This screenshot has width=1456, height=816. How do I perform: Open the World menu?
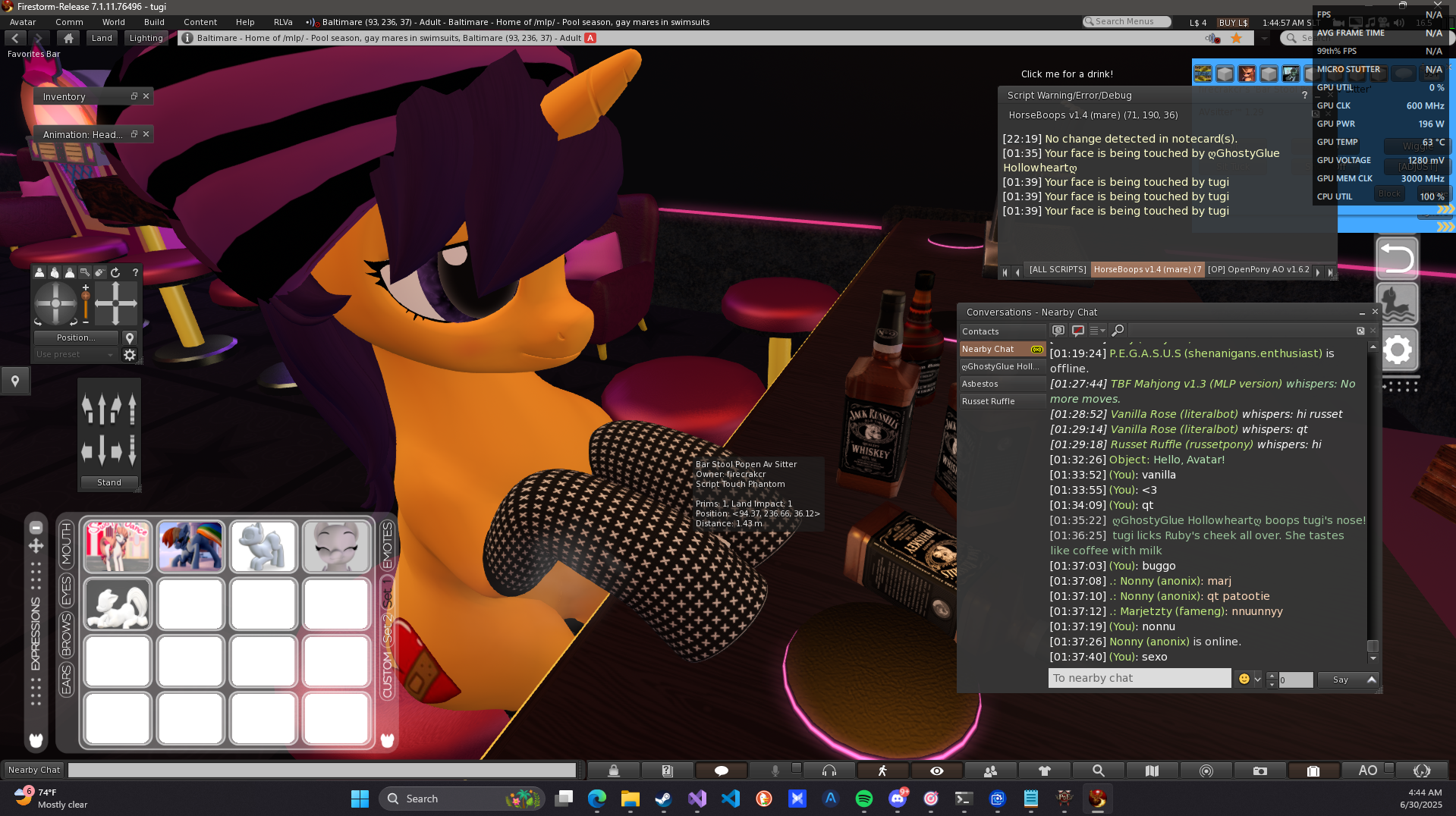click(x=114, y=22)
